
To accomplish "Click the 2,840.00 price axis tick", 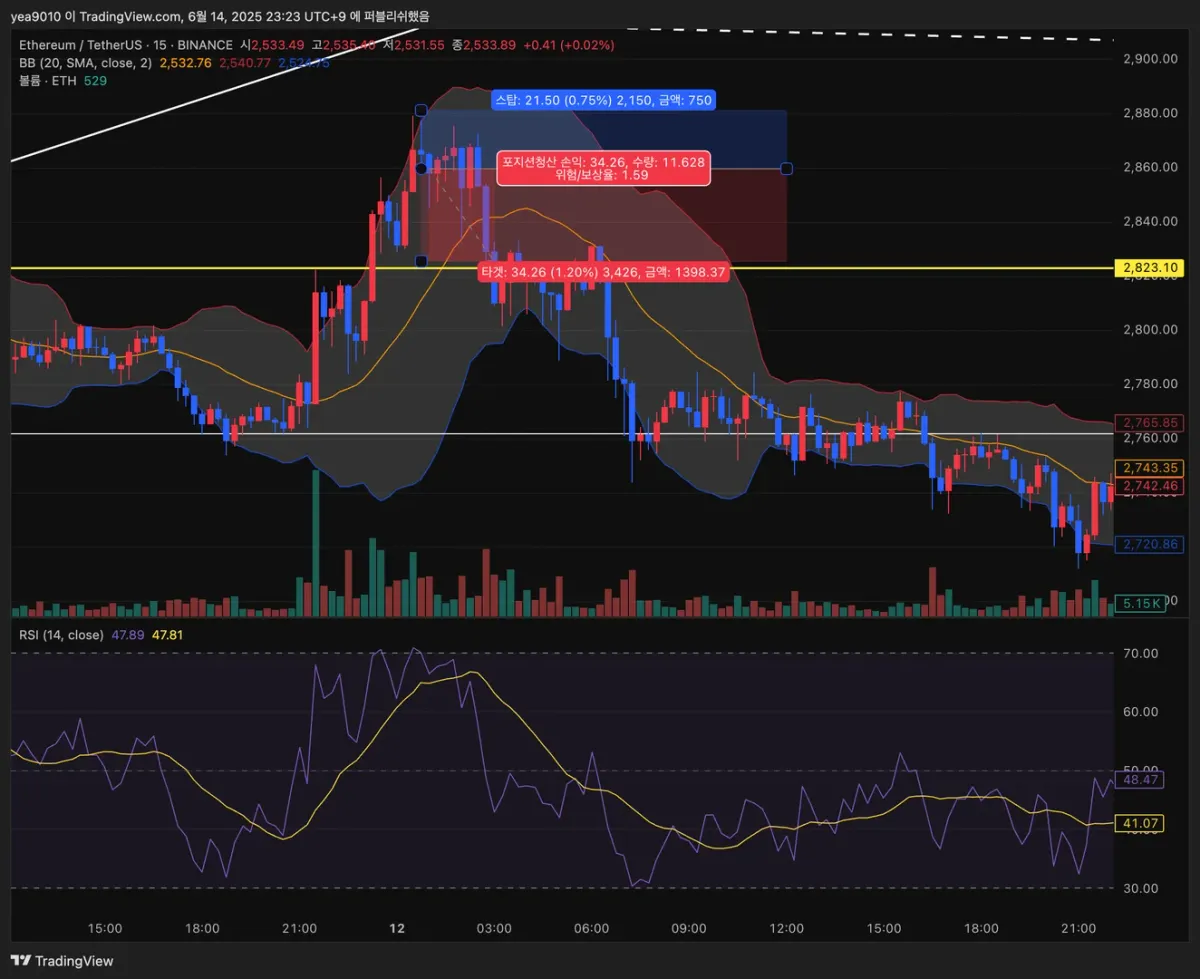I will (x=1148, y=221).
